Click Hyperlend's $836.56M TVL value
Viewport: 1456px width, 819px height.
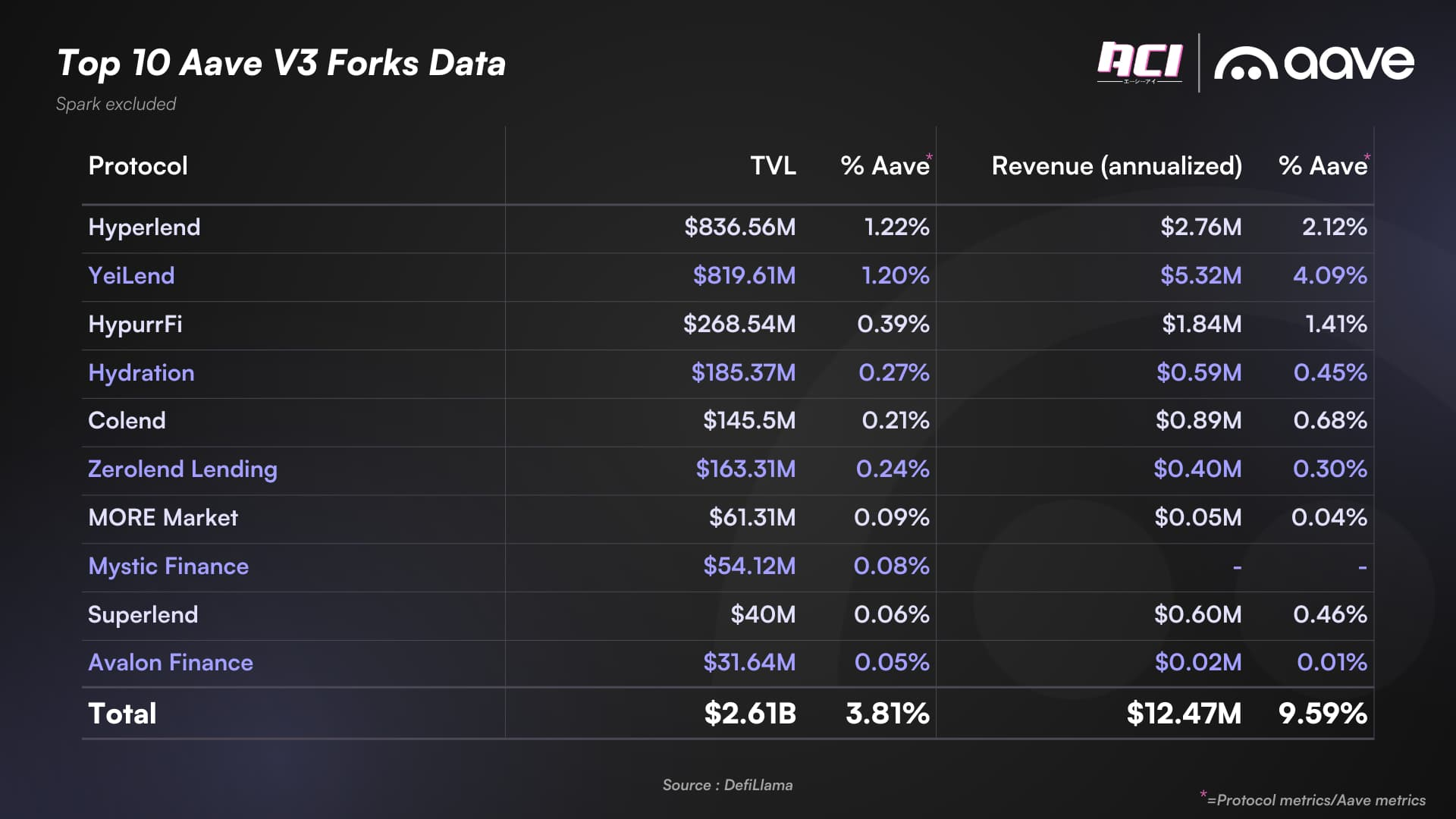739,227
